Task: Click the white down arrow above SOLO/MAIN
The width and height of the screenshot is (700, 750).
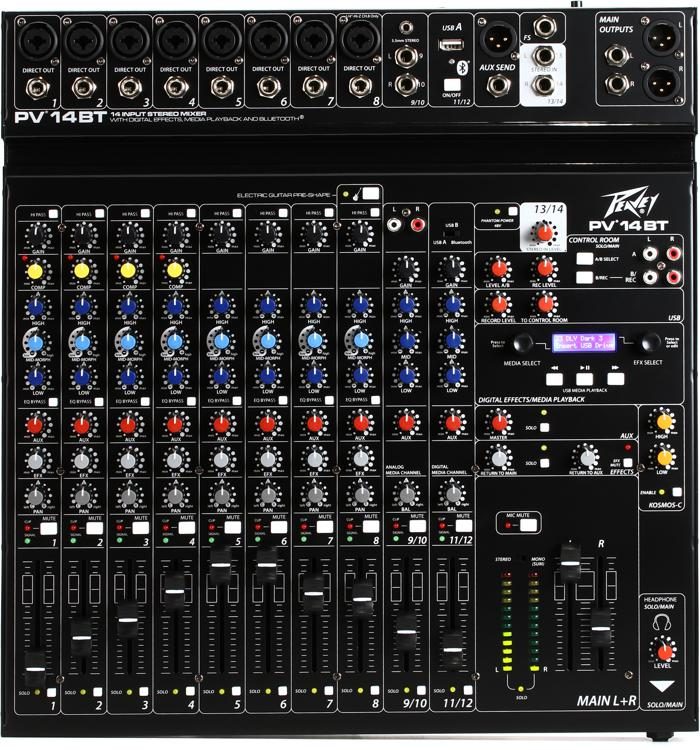Action: coord(662,686)
